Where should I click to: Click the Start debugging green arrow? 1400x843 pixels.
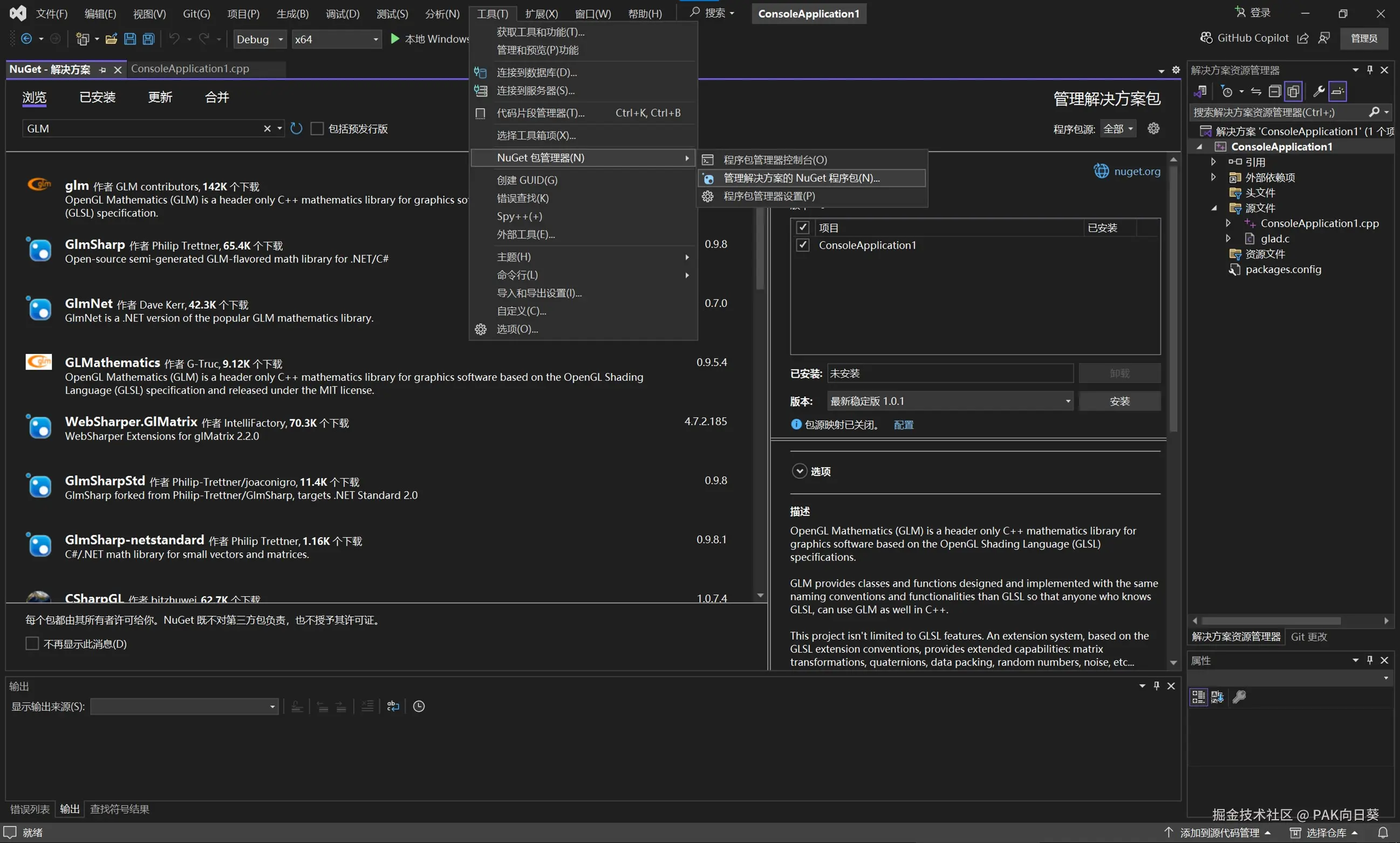(x=395, y=39)
